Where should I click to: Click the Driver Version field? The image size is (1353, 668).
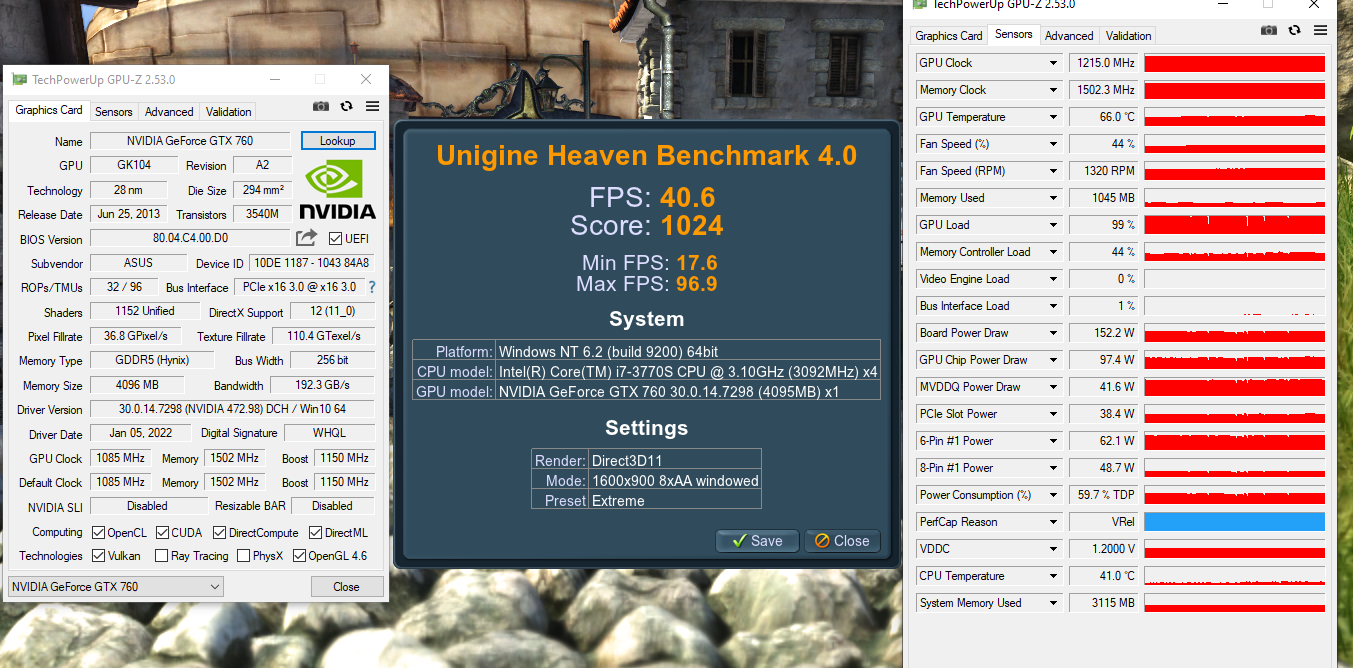233,409
